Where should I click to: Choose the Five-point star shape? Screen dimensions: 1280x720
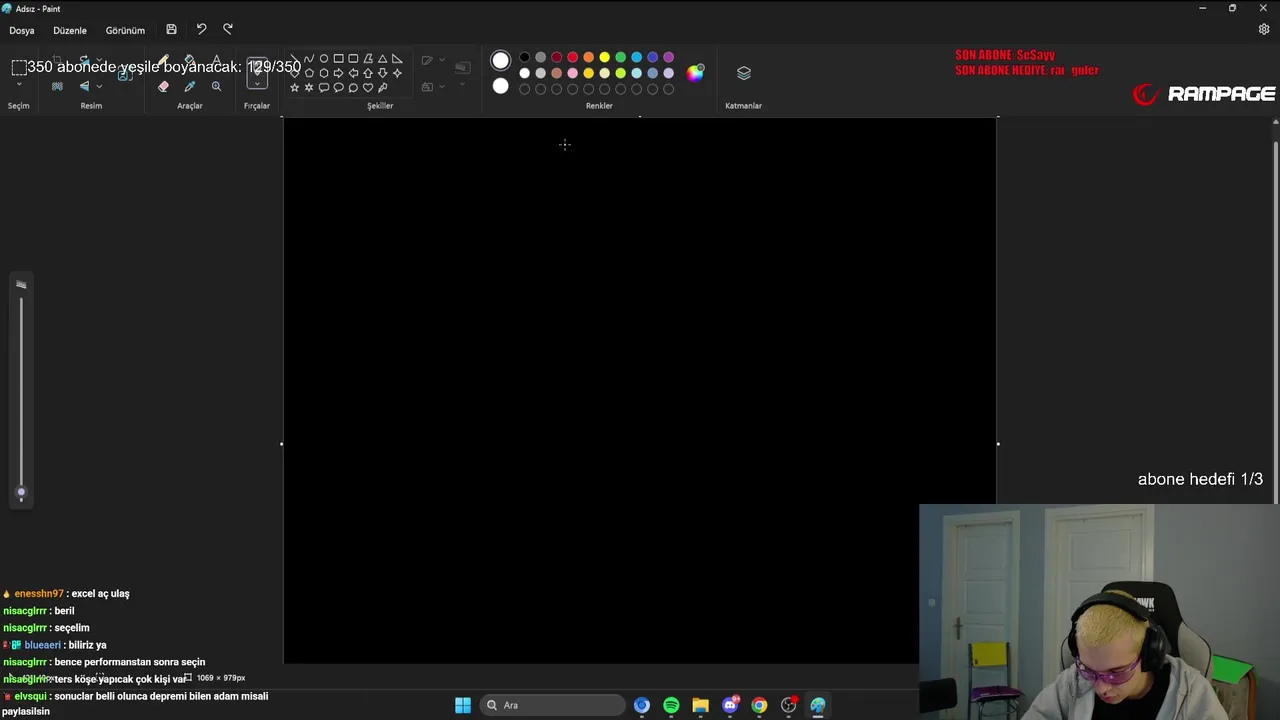294,87
